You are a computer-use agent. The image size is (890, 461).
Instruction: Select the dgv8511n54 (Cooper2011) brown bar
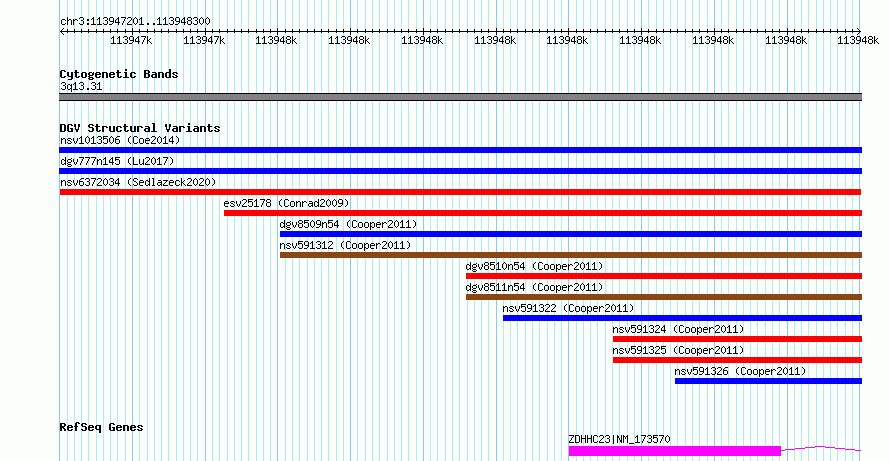tap(664, 297)
